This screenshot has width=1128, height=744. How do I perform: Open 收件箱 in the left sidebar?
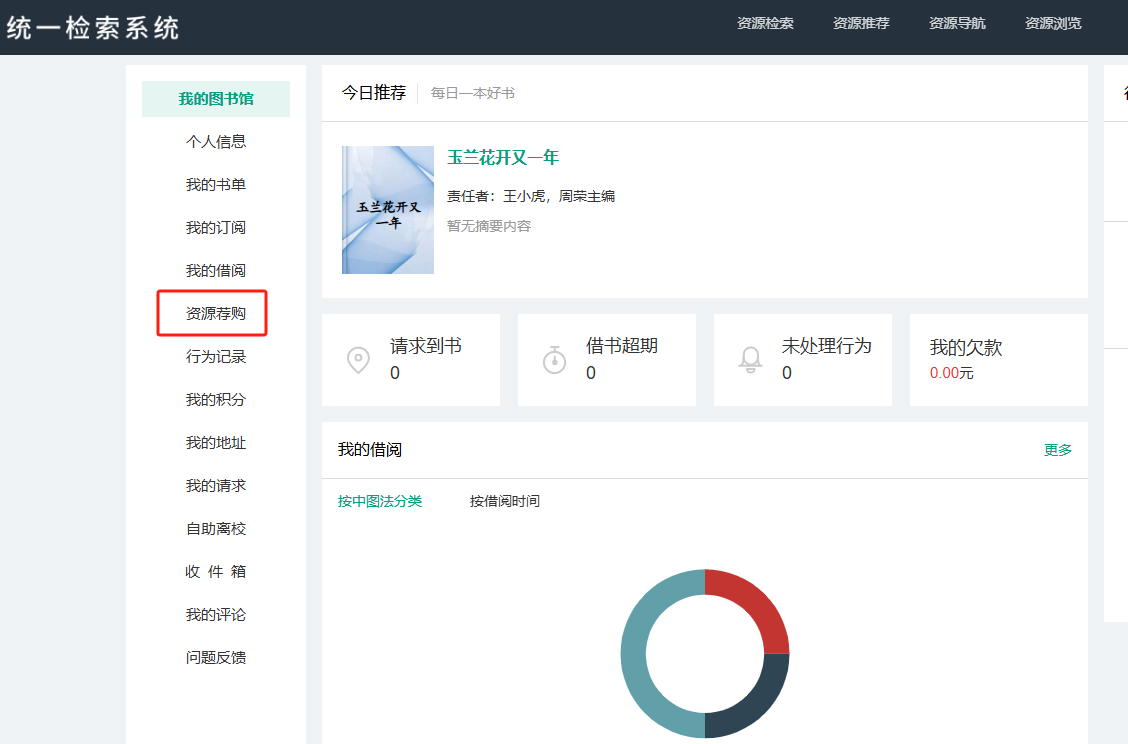[x=216, y=572]
